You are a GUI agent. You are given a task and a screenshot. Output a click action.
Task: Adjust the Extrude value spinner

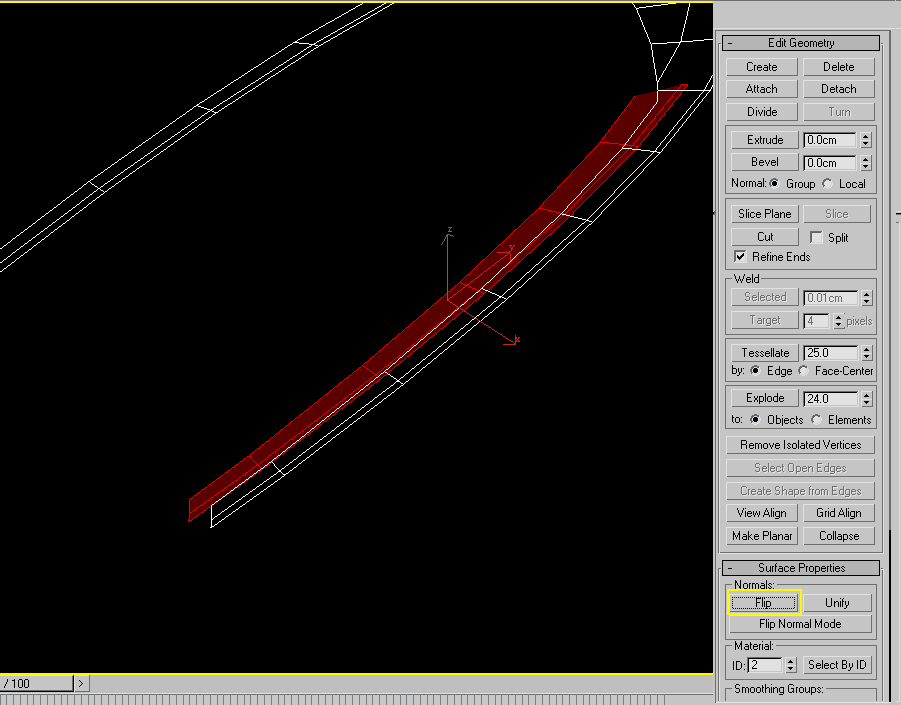tap(865, 140)
